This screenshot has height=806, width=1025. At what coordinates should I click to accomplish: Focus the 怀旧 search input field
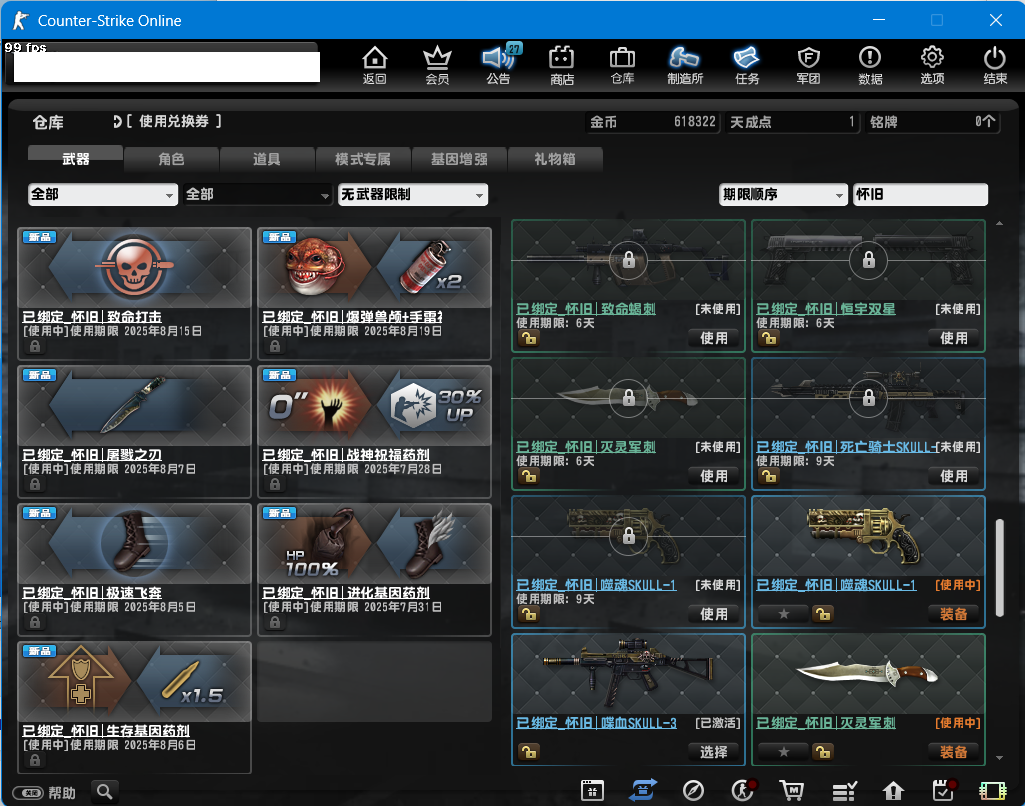coord(920,195)
